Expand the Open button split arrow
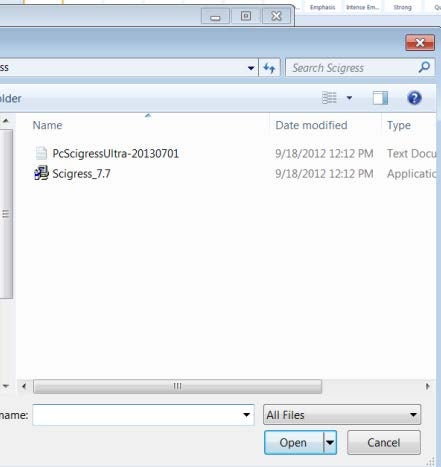 pos(330,443)
